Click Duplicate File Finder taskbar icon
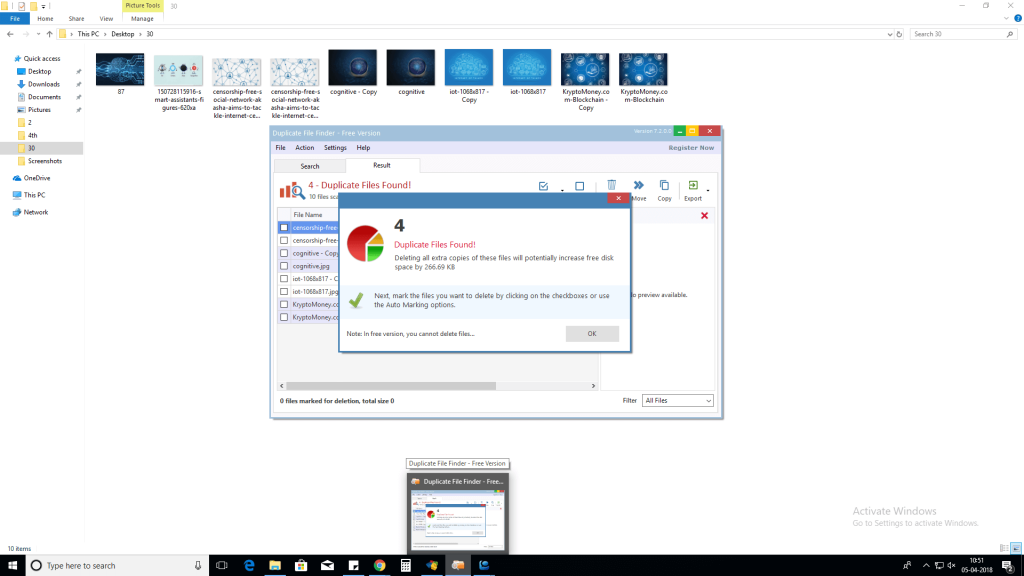 click(x=458, y=566)
